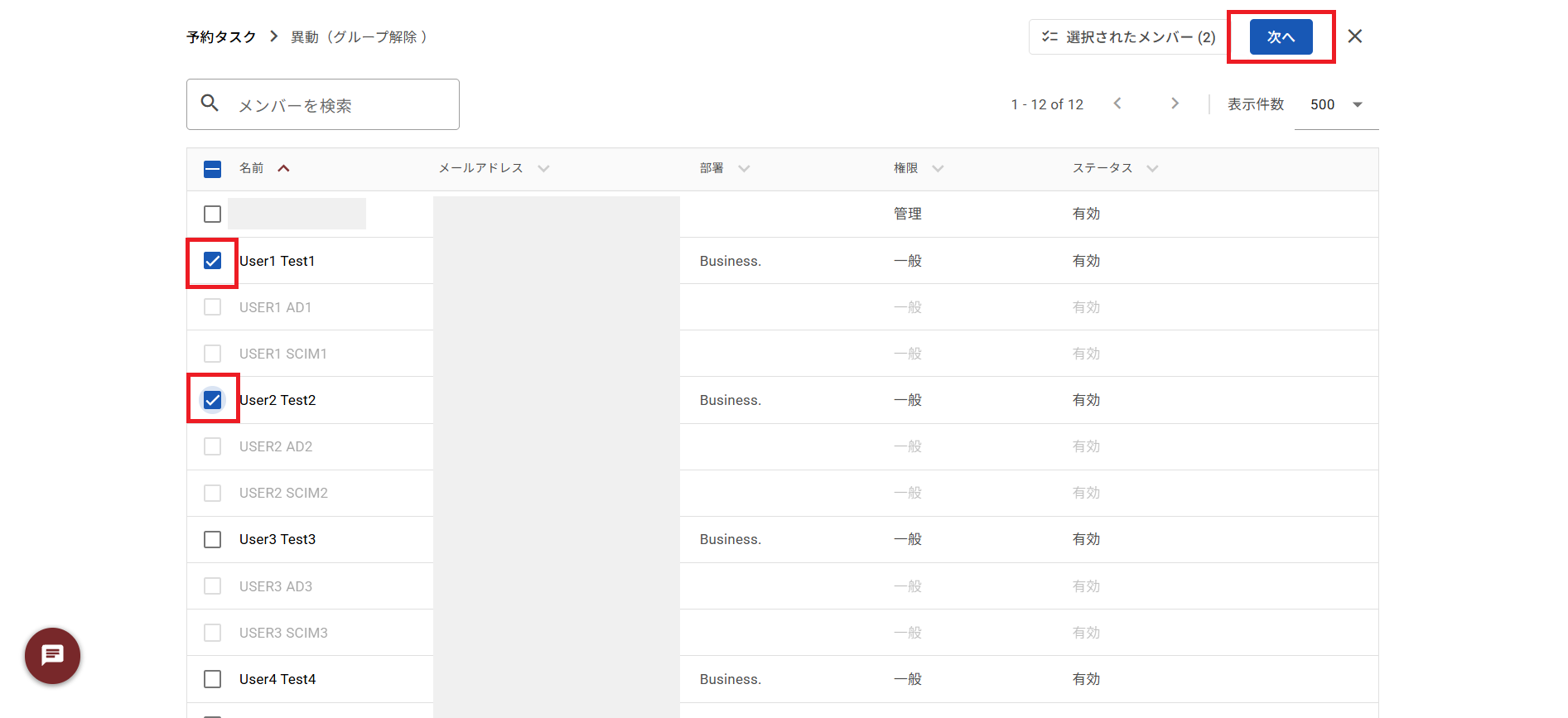Click breadcrumb chevron after 予約タスク
The width and height of the screenshot is (1568, 718).
coord(273,36)
